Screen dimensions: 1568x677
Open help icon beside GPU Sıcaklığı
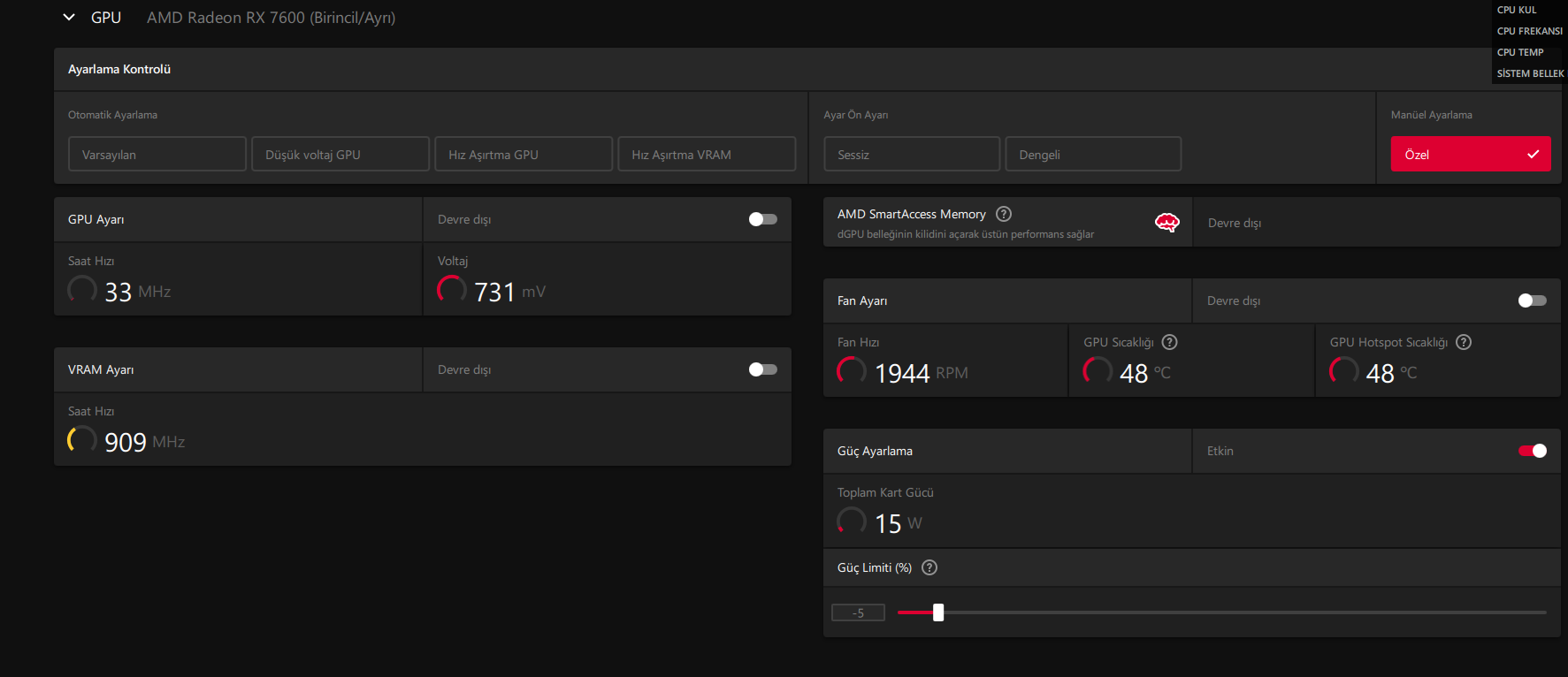(x=1169, y=342)
